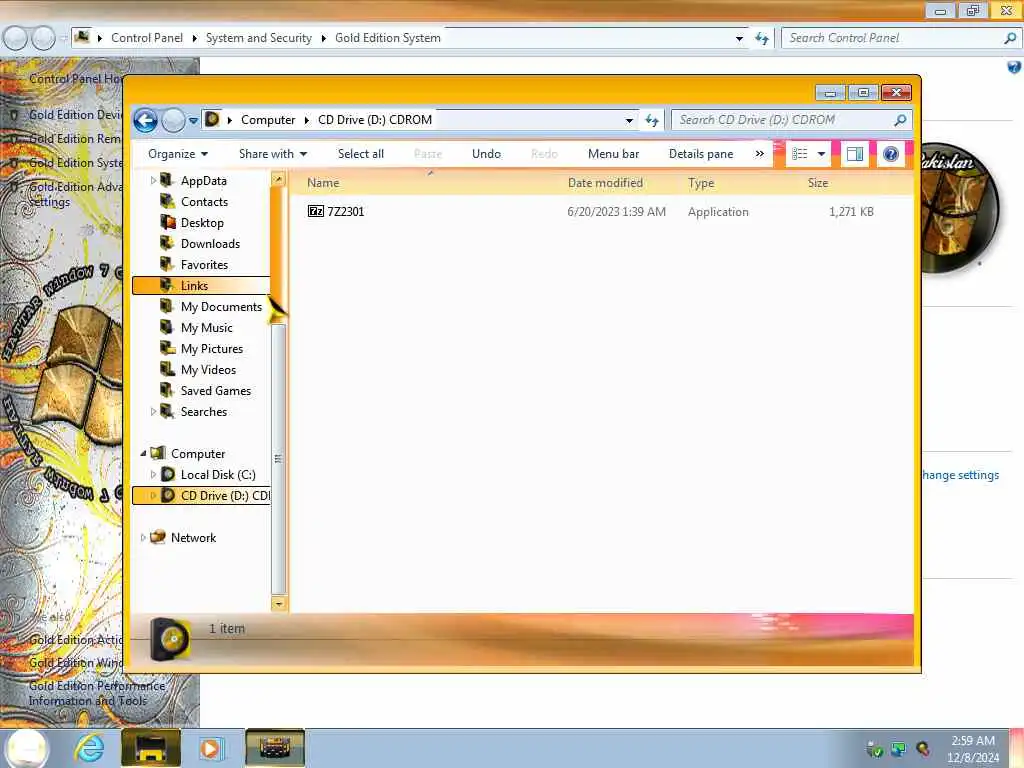Open Saved Games in the navigation tree

(216, 391)
